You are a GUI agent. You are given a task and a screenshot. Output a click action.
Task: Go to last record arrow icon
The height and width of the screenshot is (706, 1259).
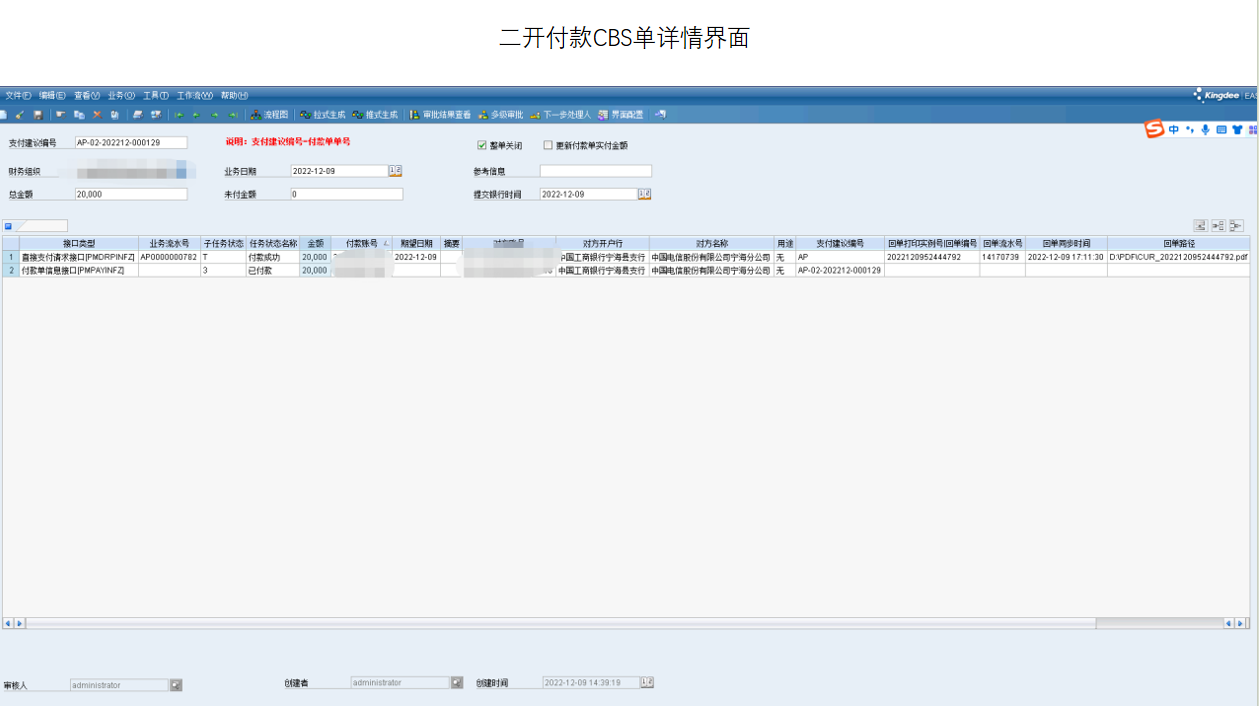(x=232, y=115)
